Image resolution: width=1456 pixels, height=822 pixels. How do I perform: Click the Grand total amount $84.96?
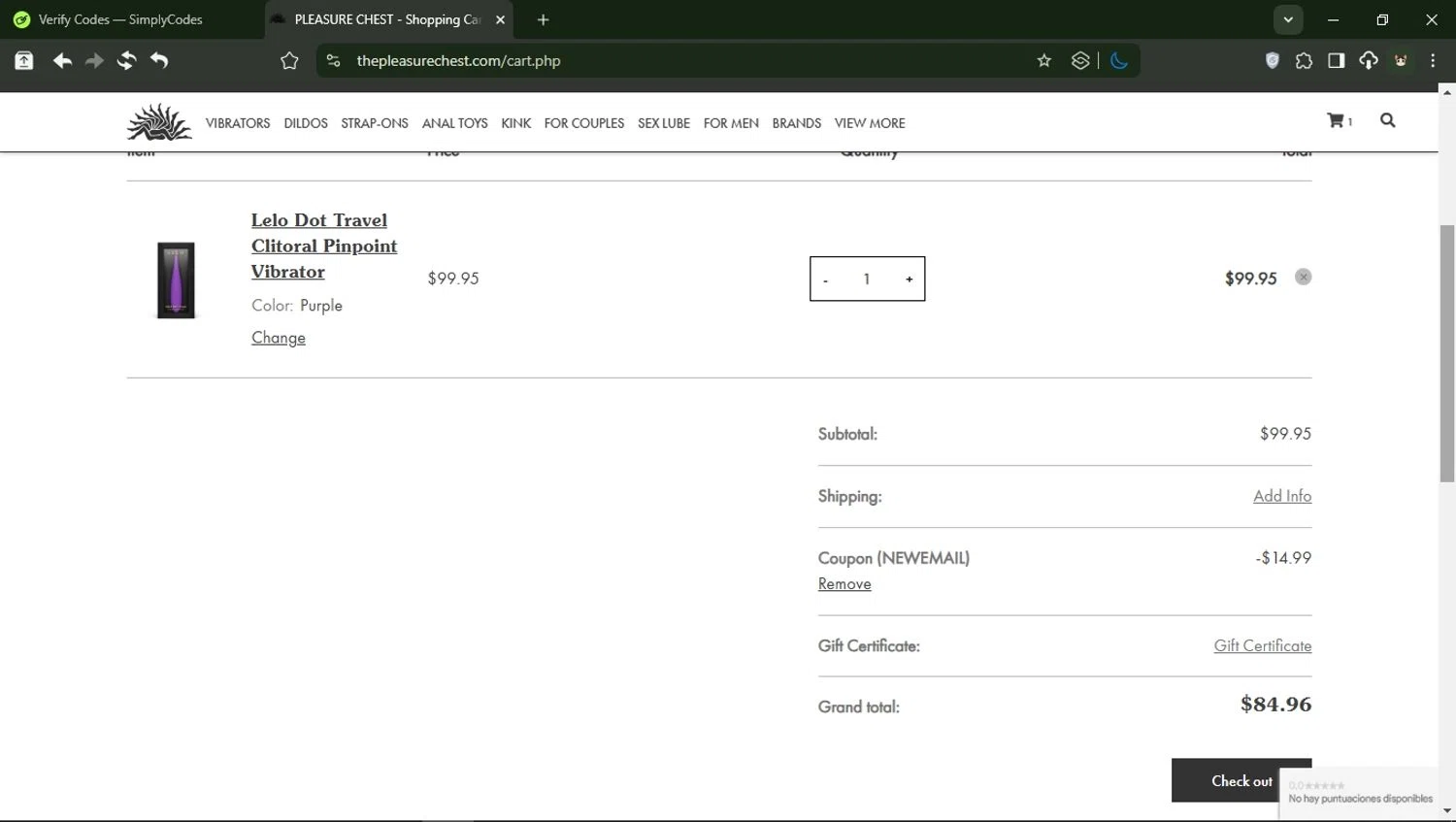1275,705
